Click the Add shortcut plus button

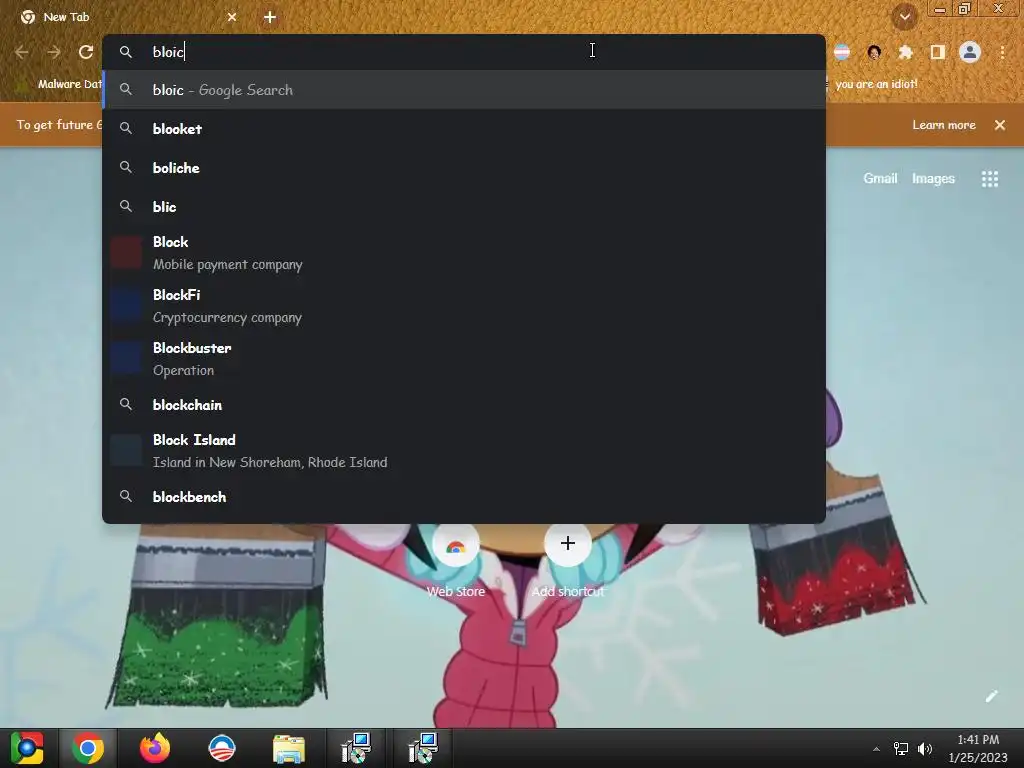(568, 543)
